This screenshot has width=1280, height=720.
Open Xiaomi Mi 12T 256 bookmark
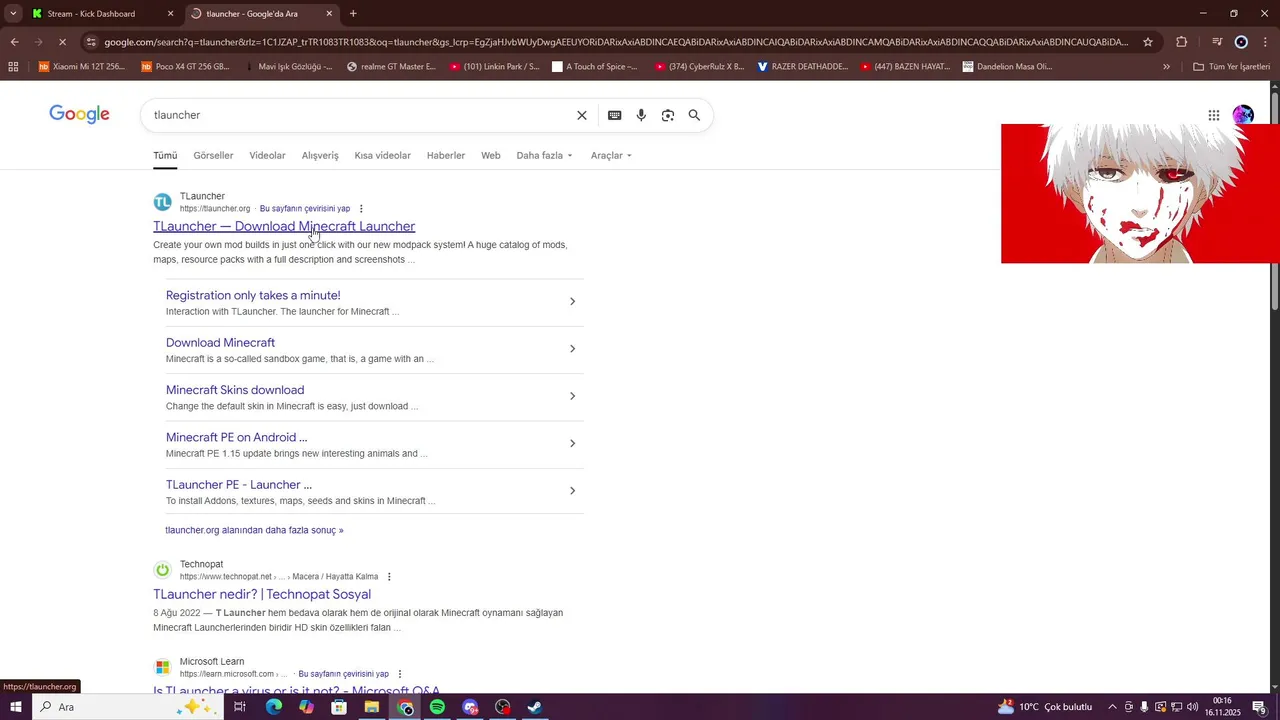click(81, 67)
